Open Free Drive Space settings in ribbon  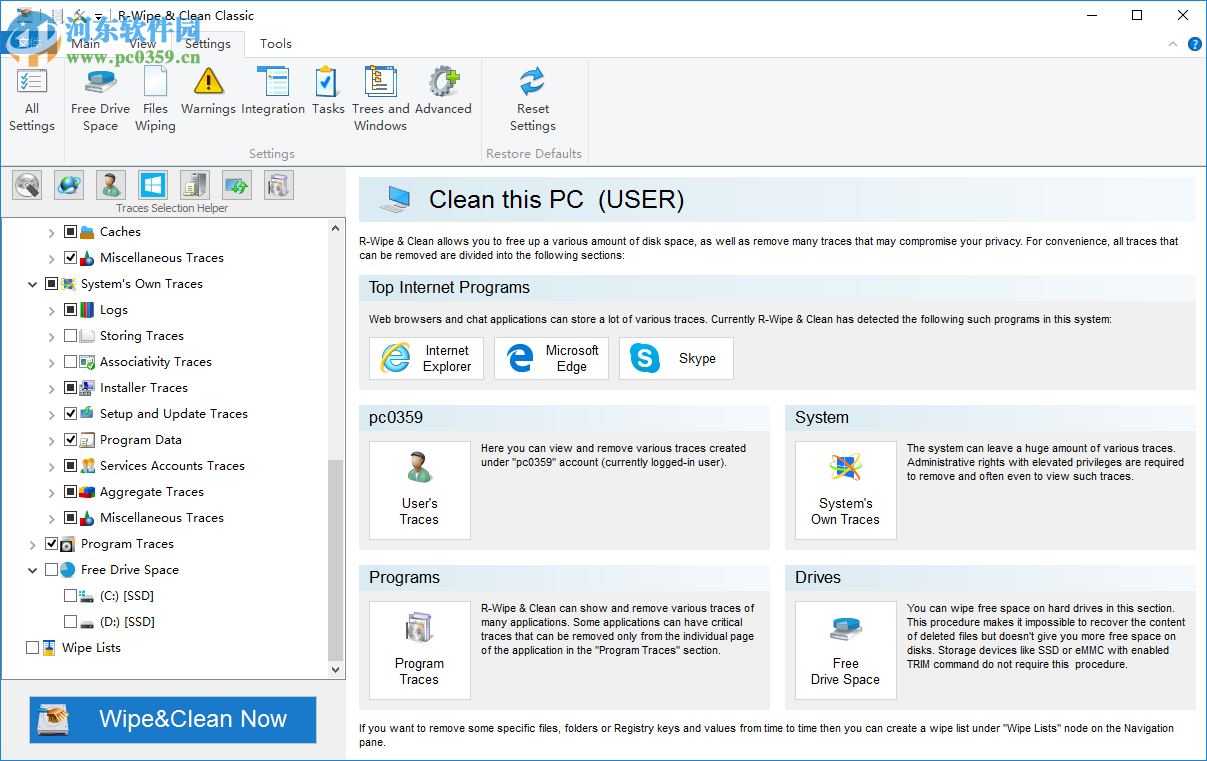coord(100,99)
